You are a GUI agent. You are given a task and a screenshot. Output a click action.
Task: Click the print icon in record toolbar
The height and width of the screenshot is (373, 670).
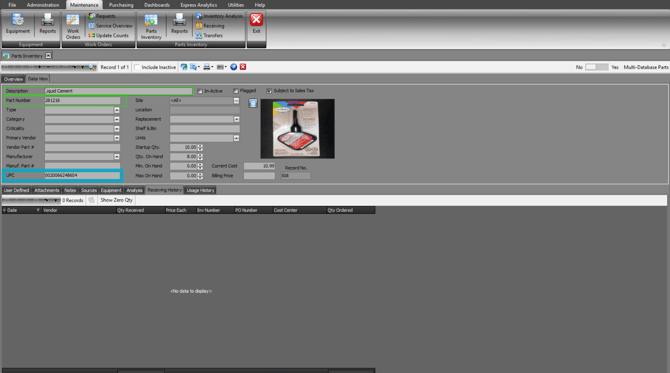coord(207,67)
